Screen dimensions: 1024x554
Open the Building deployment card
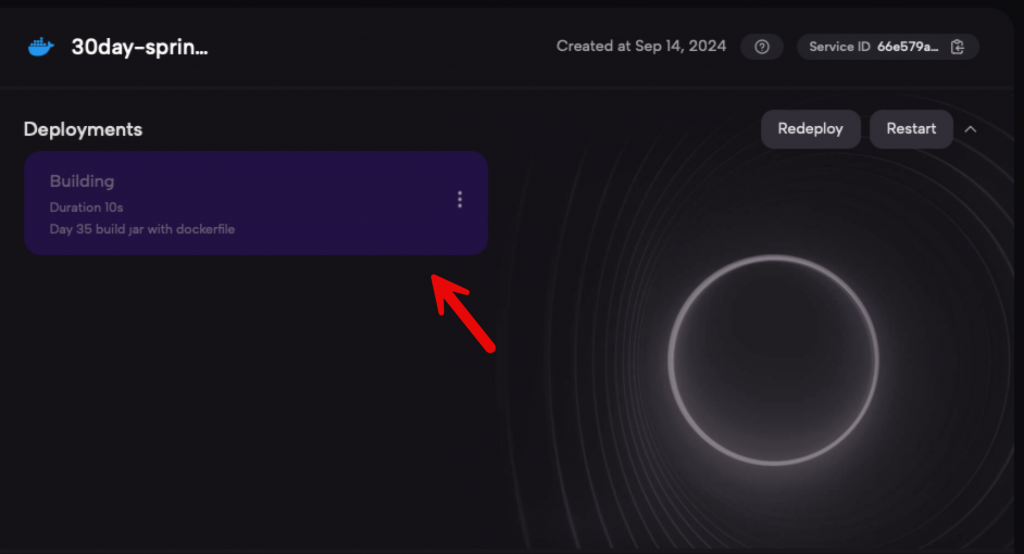point(256,203)
